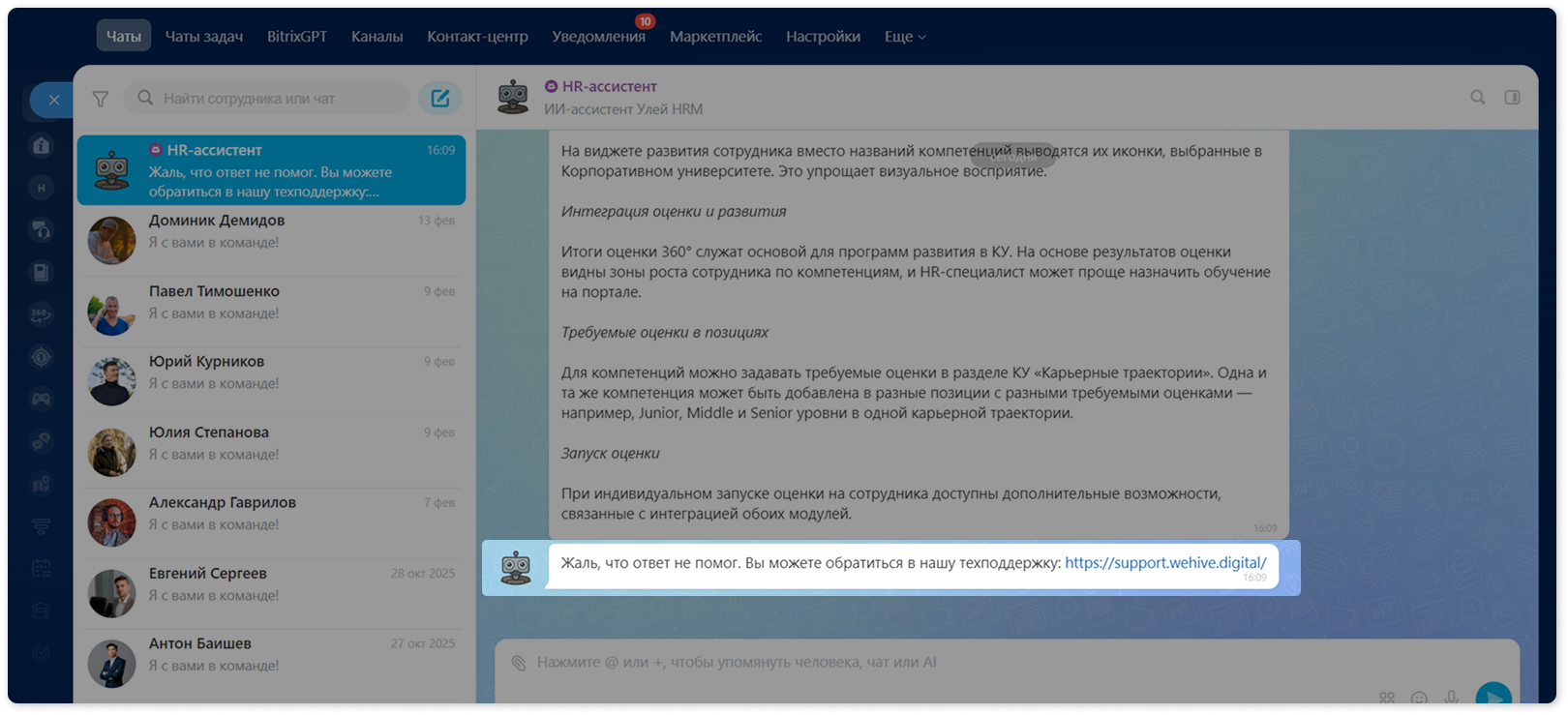
Task: Click the blue send message button
Action: point(1493,694)
